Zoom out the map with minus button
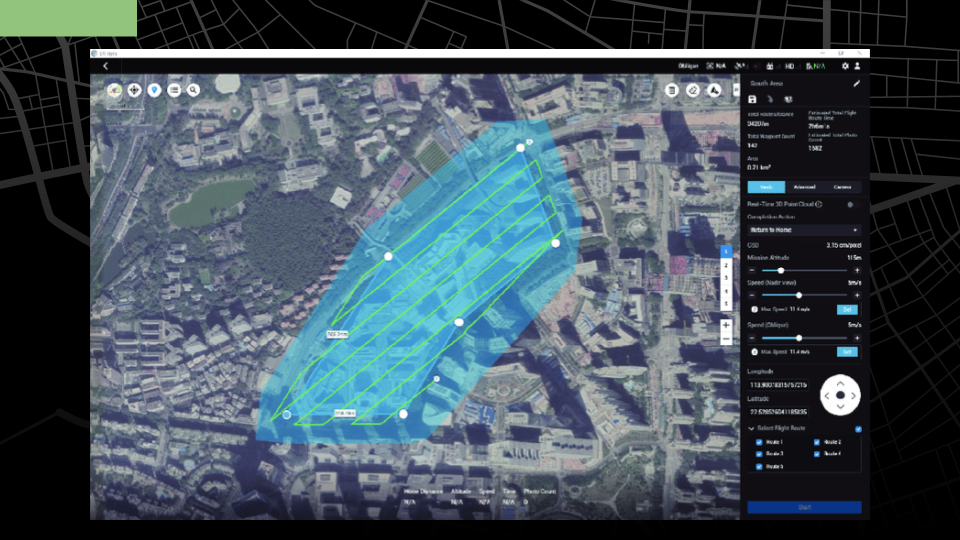This screenshot has width=960, height=540. (x=726, y=339)
